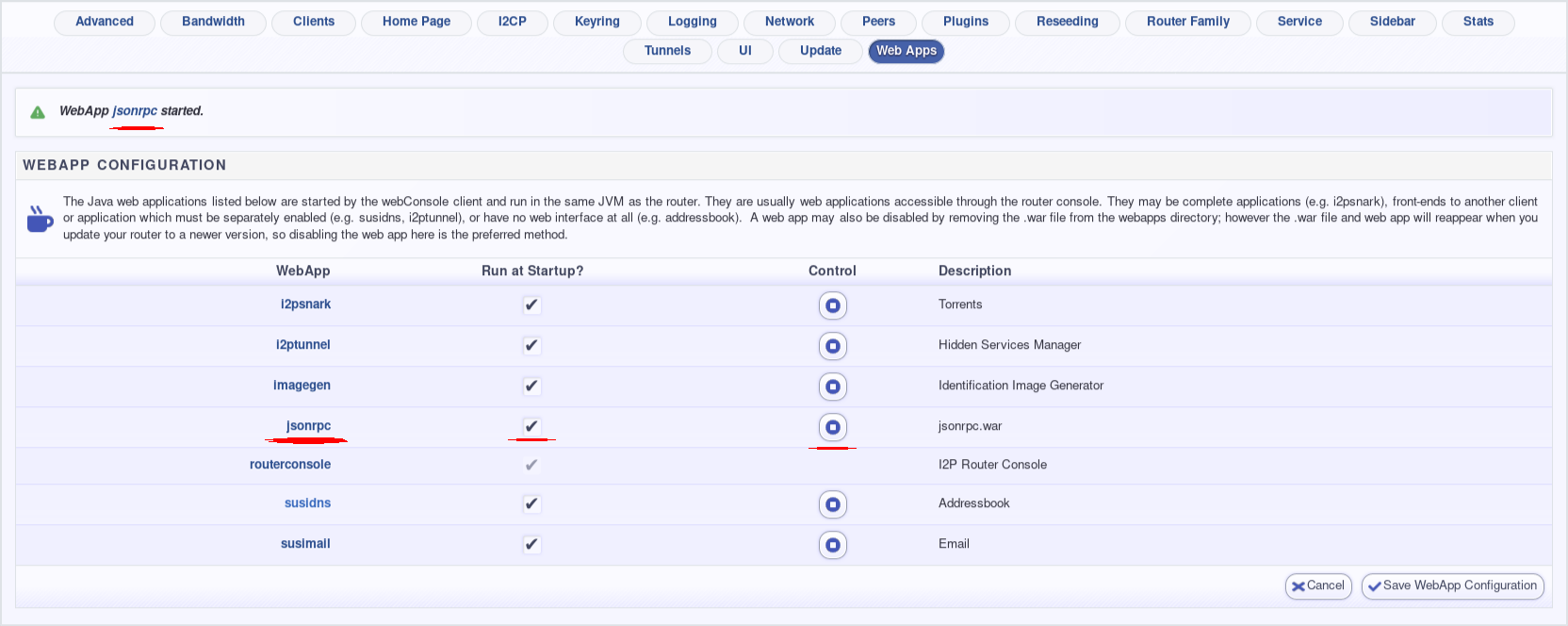
Task: Click the Cancel button
Action: click(x=1318, y=586)
